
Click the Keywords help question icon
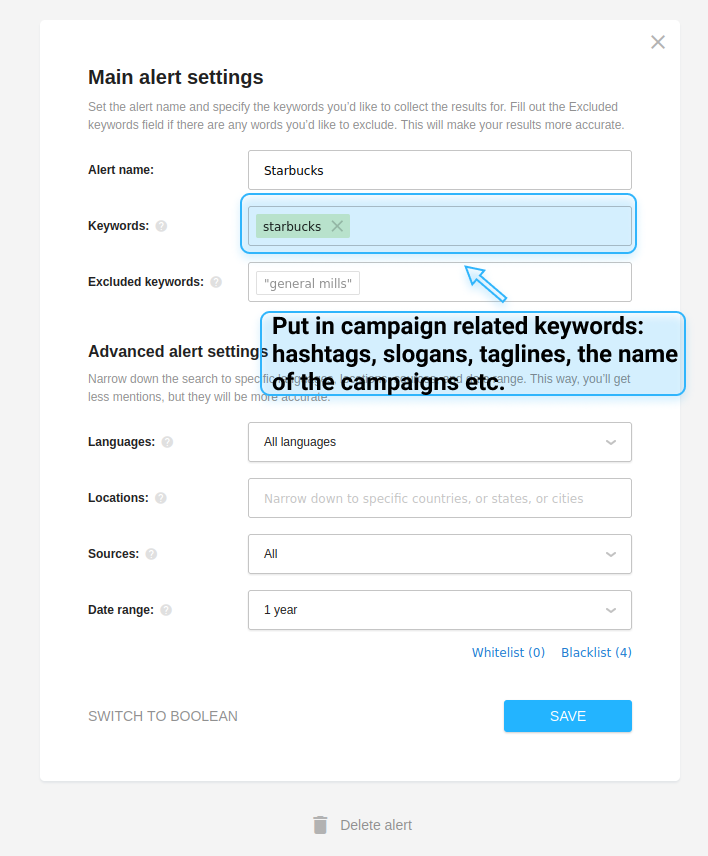pos(161,226)
